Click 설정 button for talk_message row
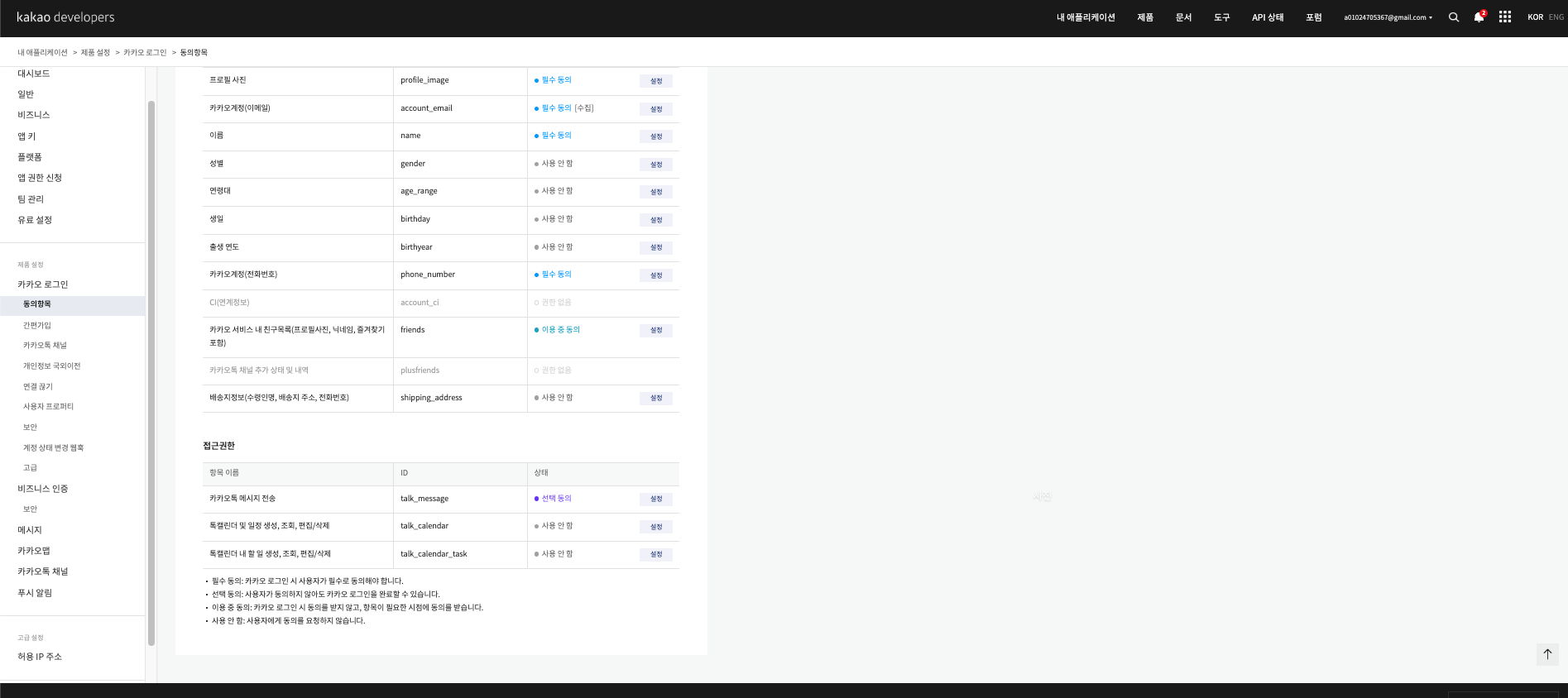Screen dimensions: 1568x698 [656, 499]
